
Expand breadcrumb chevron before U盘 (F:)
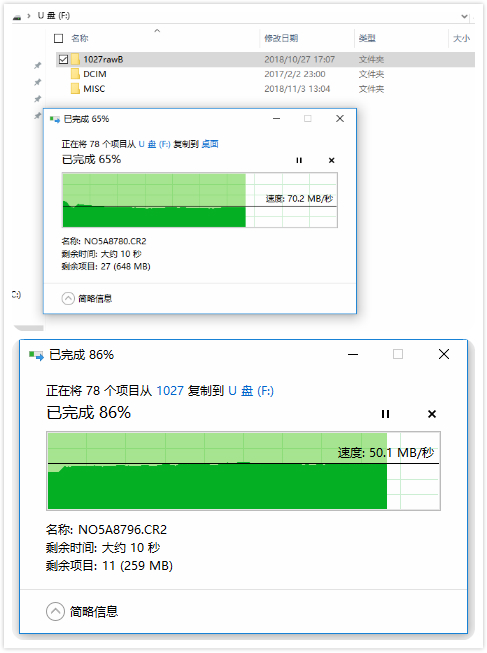click(29, 16)
